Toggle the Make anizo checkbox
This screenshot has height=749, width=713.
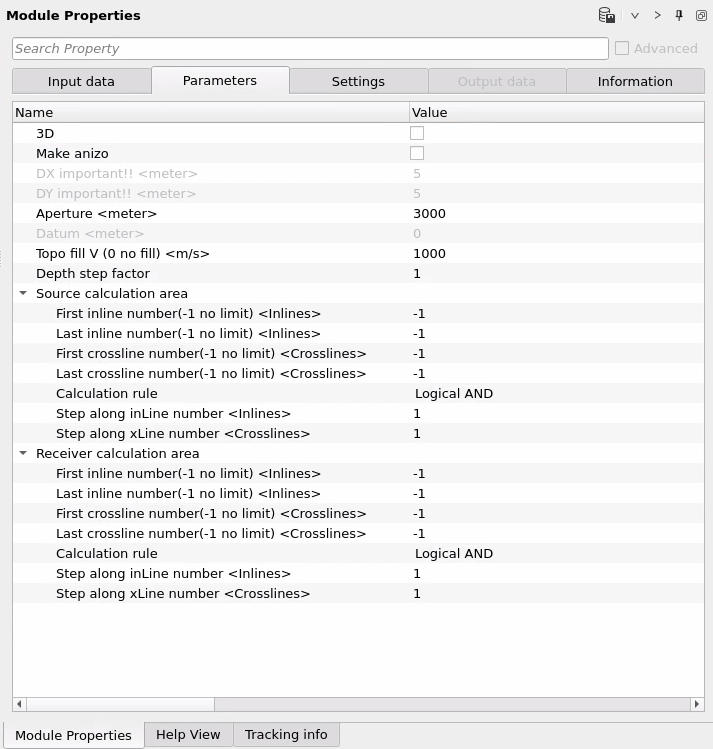[x=417, y=153]
